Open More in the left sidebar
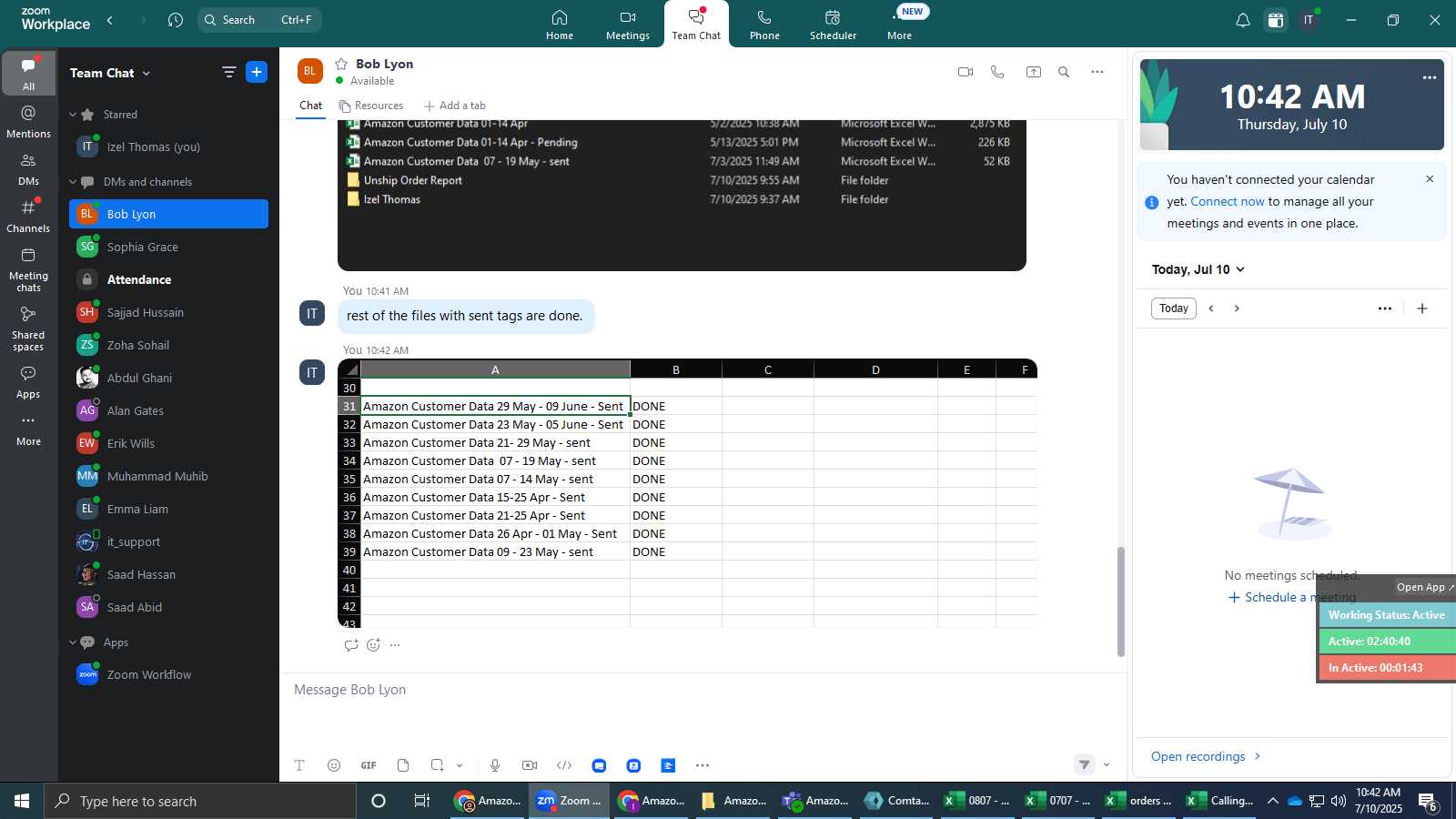The width and height of the screenshot is (1456, 819). [x=28, y=430]
